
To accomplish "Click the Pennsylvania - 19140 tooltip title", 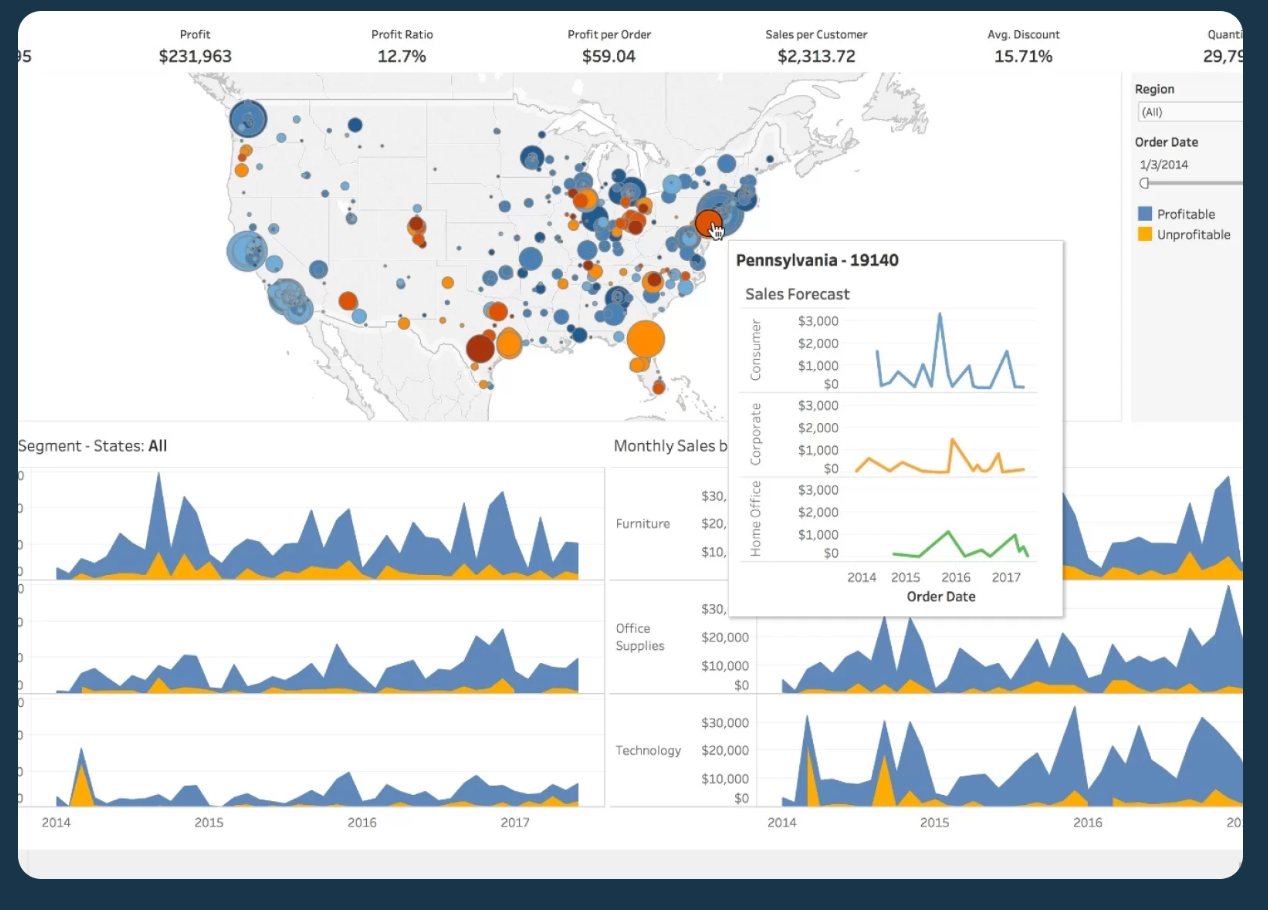I will pyautogui.click(x=817, y=260).
